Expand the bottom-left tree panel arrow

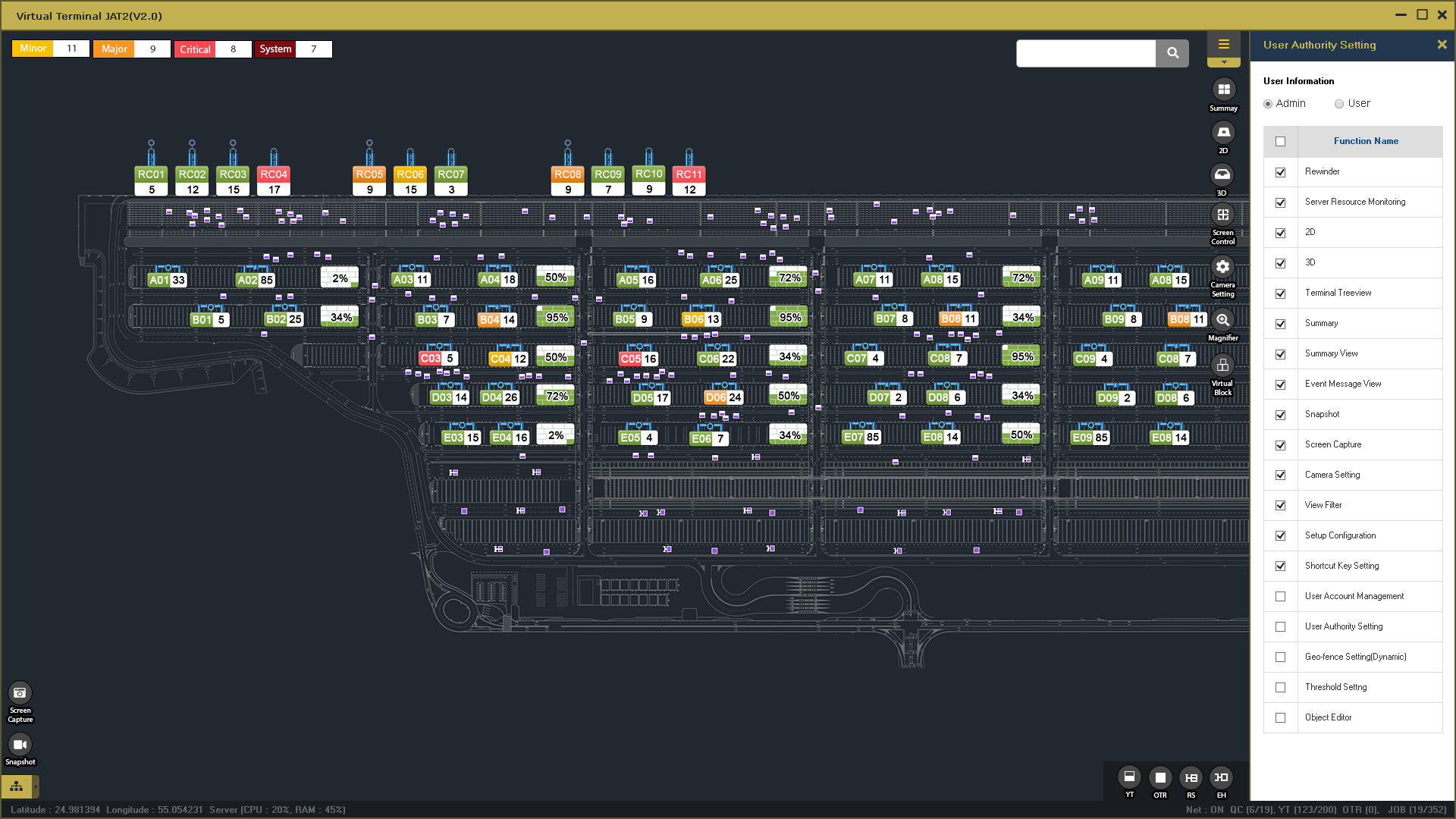pyautogui.click(x=35, y=786)
